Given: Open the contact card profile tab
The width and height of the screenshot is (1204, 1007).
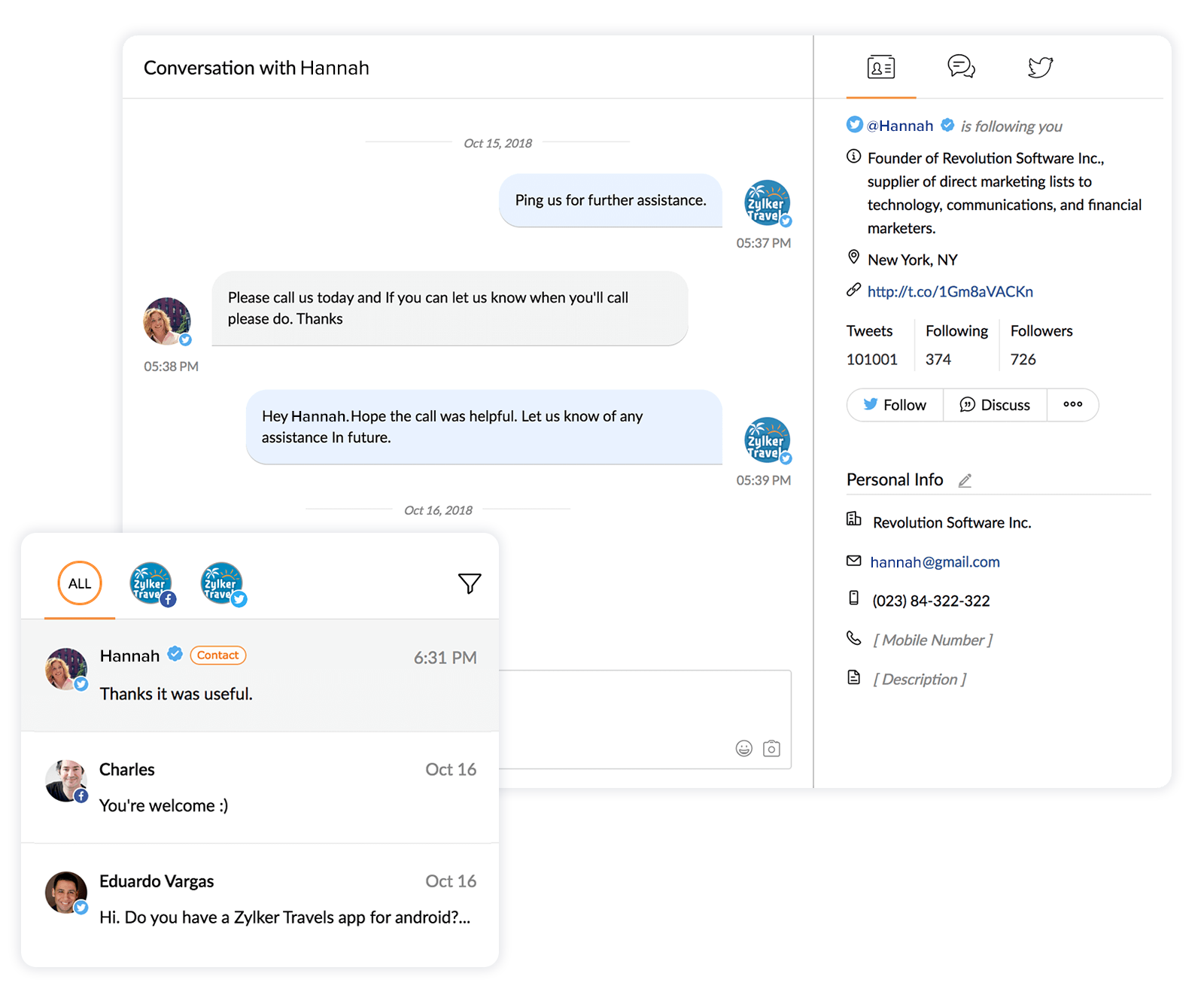Looking at the screenshot, I should [880, 68].
